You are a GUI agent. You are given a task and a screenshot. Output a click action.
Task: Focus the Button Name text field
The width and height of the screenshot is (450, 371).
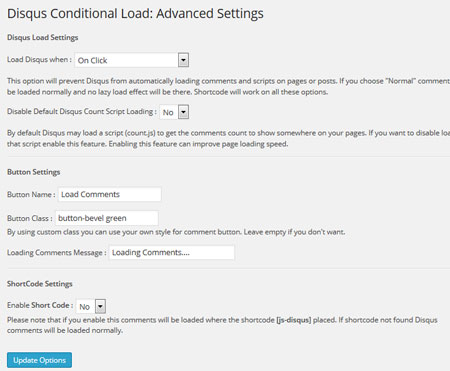[x=110, y=194]
